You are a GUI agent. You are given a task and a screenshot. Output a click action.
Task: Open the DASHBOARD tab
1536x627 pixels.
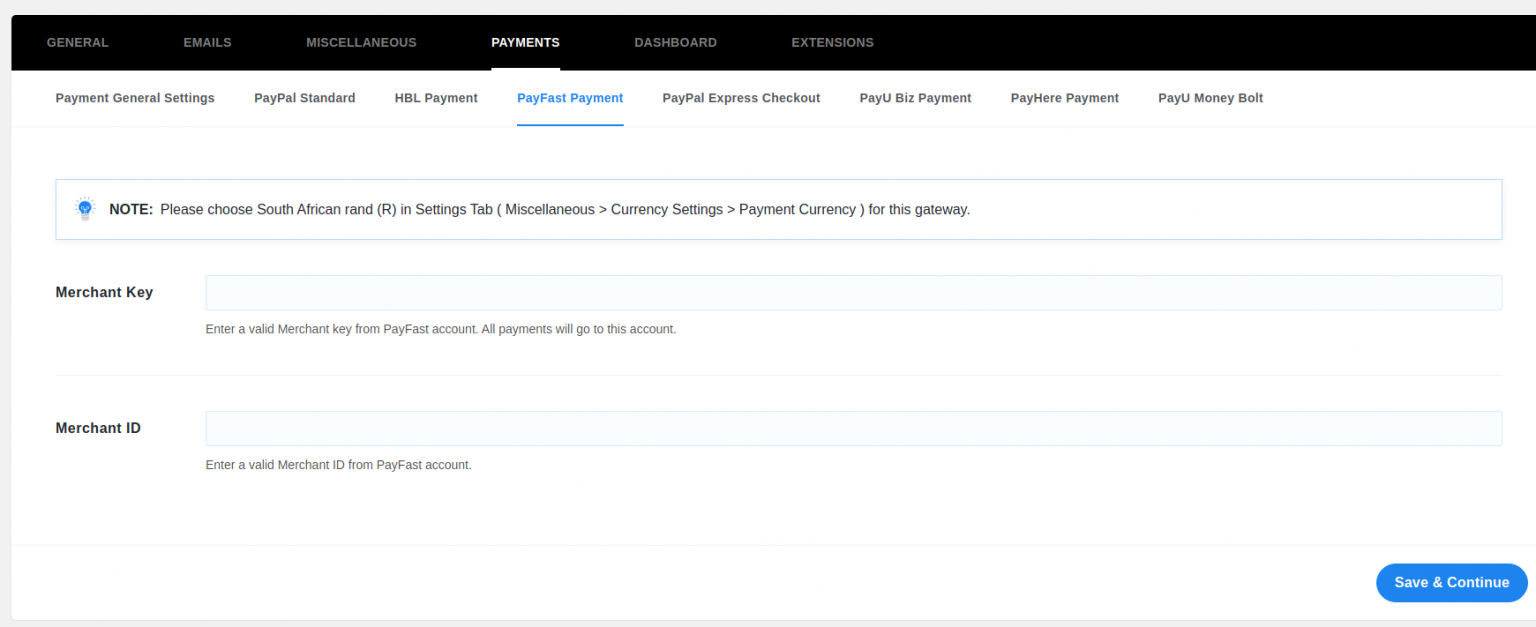click(x=675, y=42)
